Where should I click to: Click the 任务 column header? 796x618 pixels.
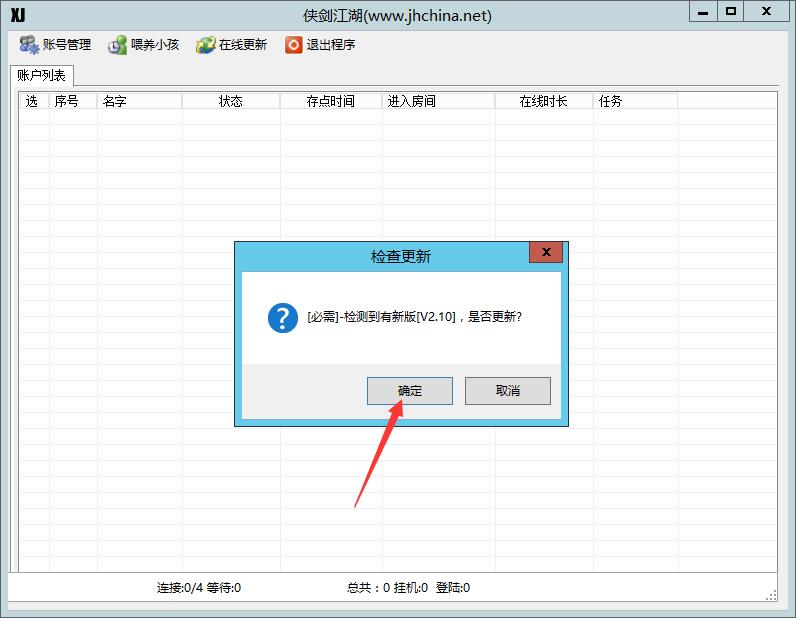[x=635, y=101]
